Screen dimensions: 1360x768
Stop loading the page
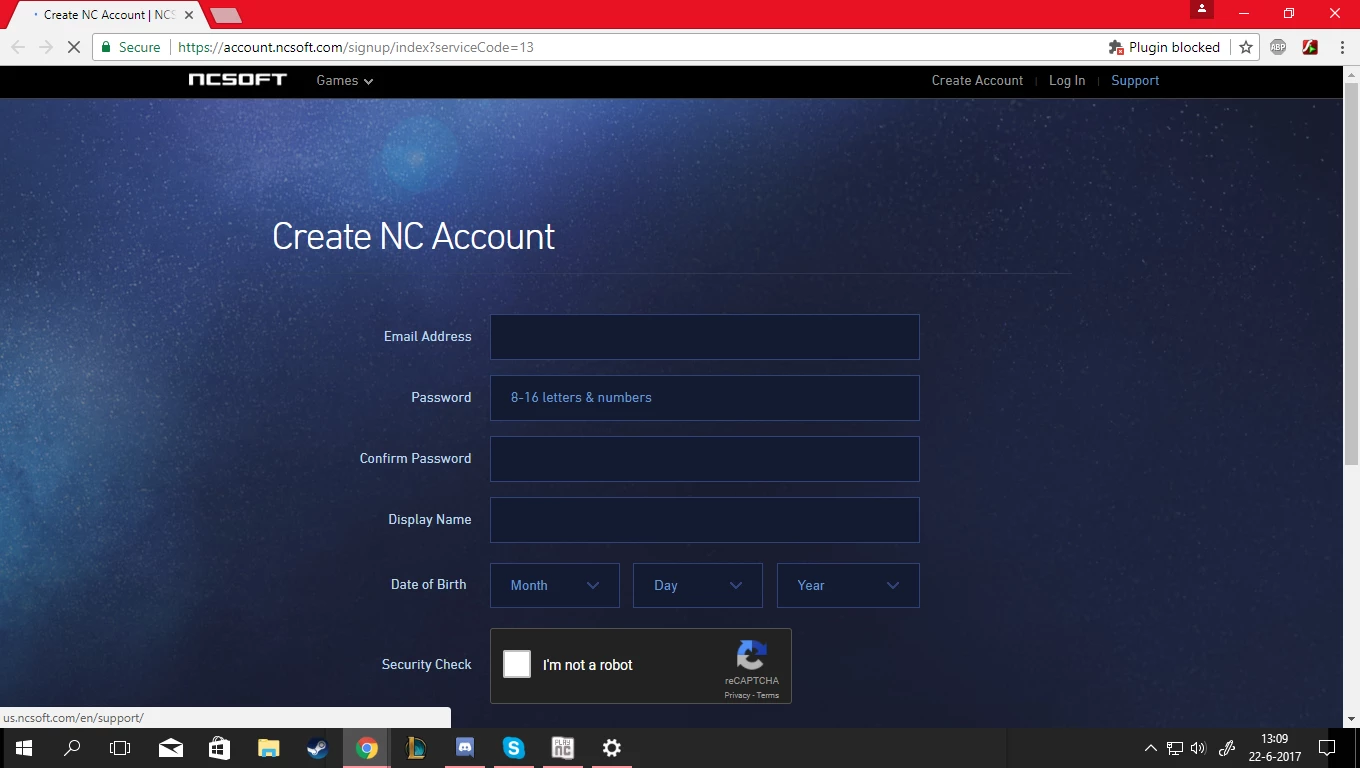(x=74, y=47)
